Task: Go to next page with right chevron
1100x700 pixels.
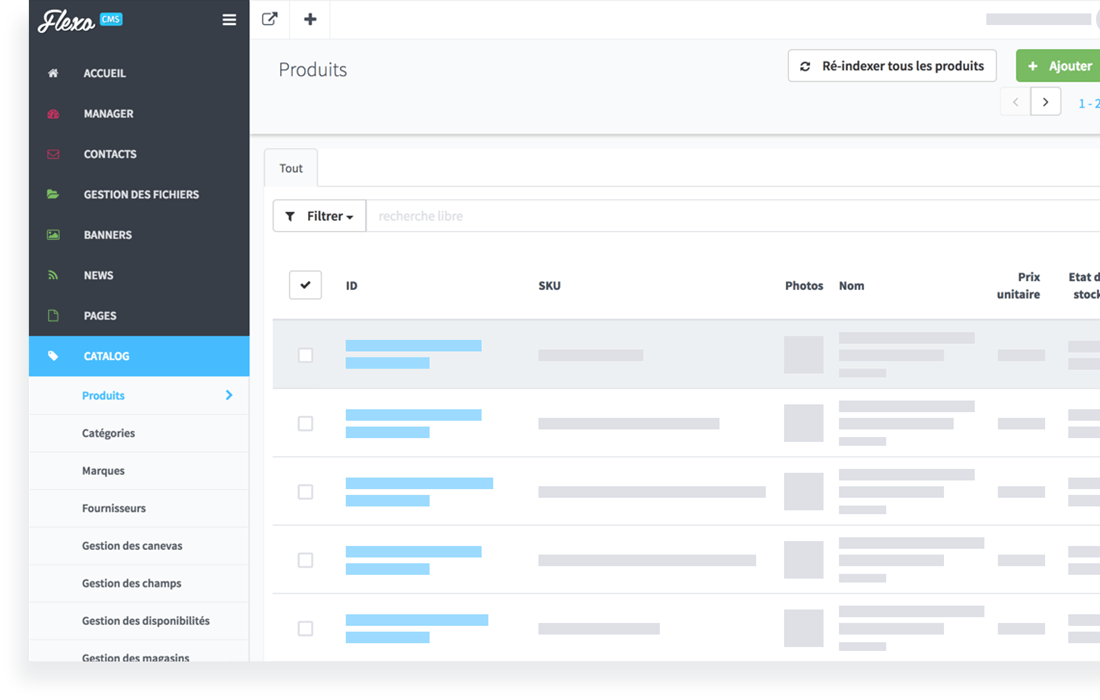Action: point(1045,102)
